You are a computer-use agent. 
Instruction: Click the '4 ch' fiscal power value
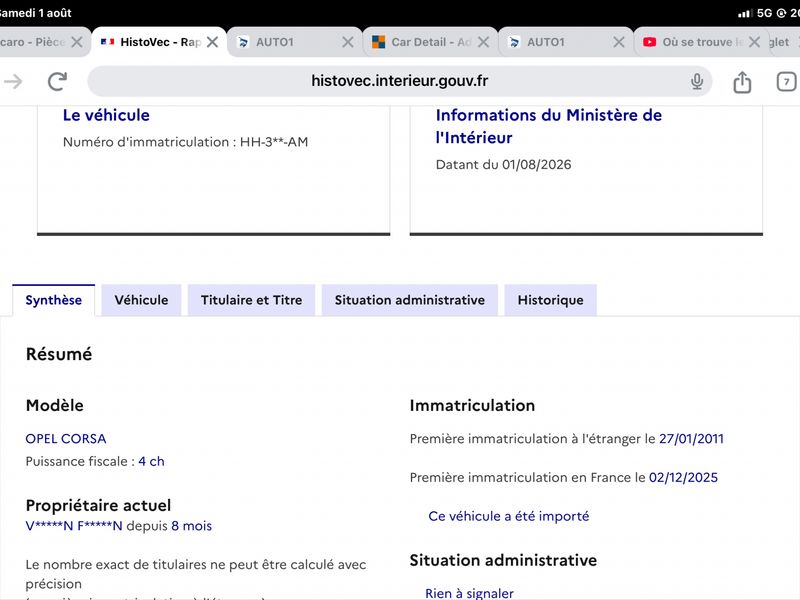pyautogui.click(x=152, y=461)
